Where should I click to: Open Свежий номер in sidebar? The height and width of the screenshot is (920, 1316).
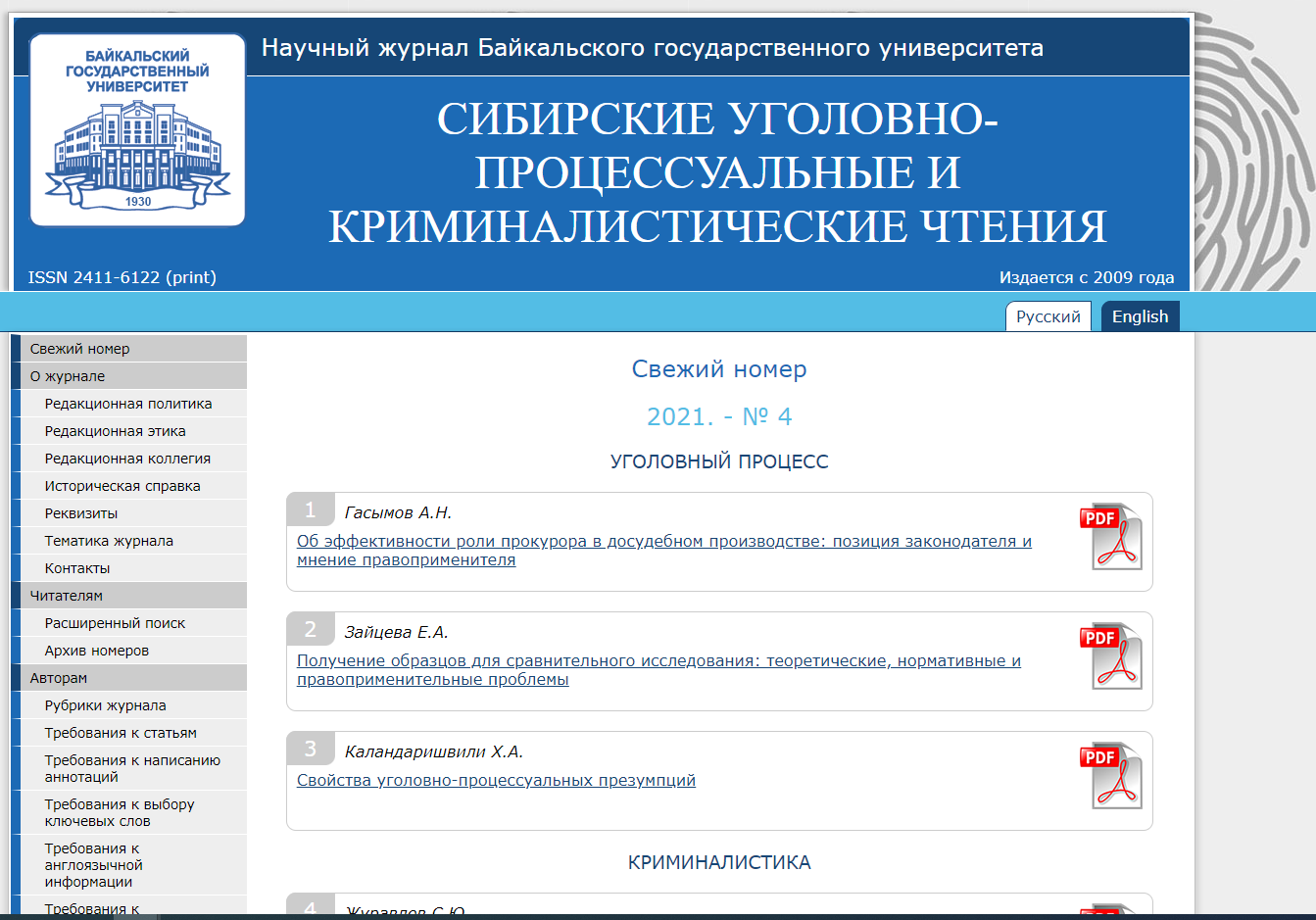[79, 349]
